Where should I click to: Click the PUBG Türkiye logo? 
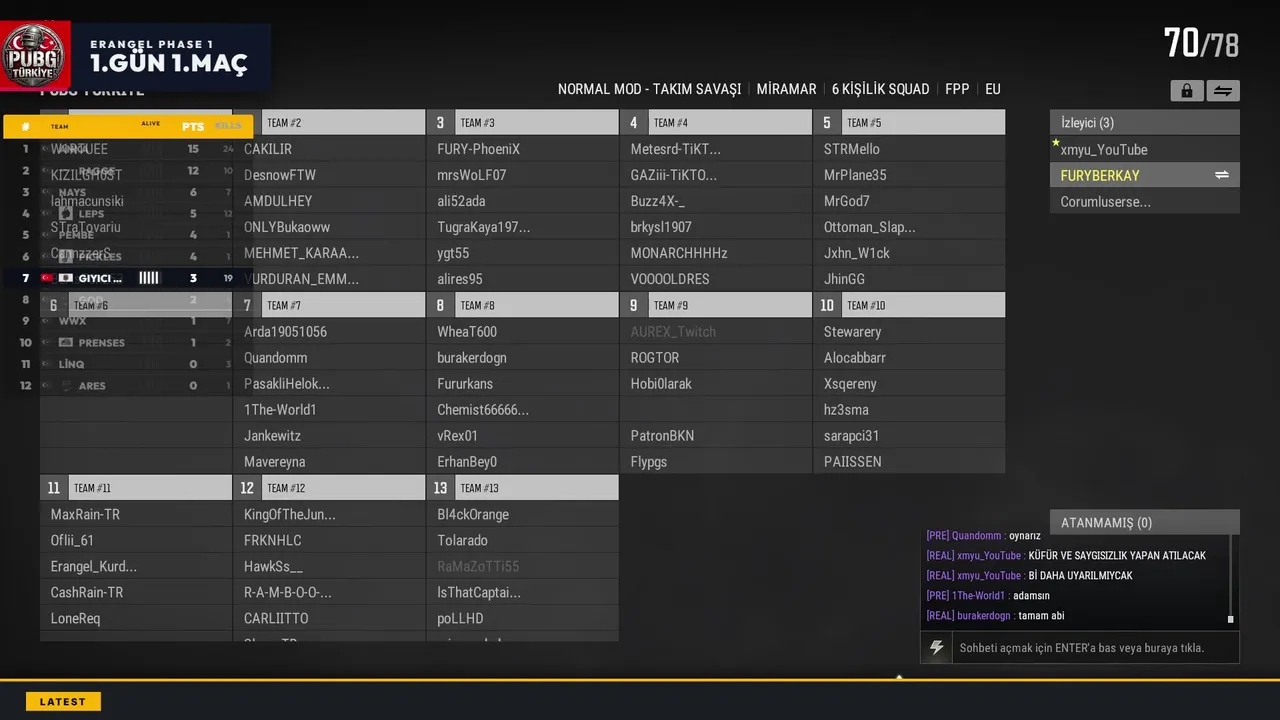[36, 57]
